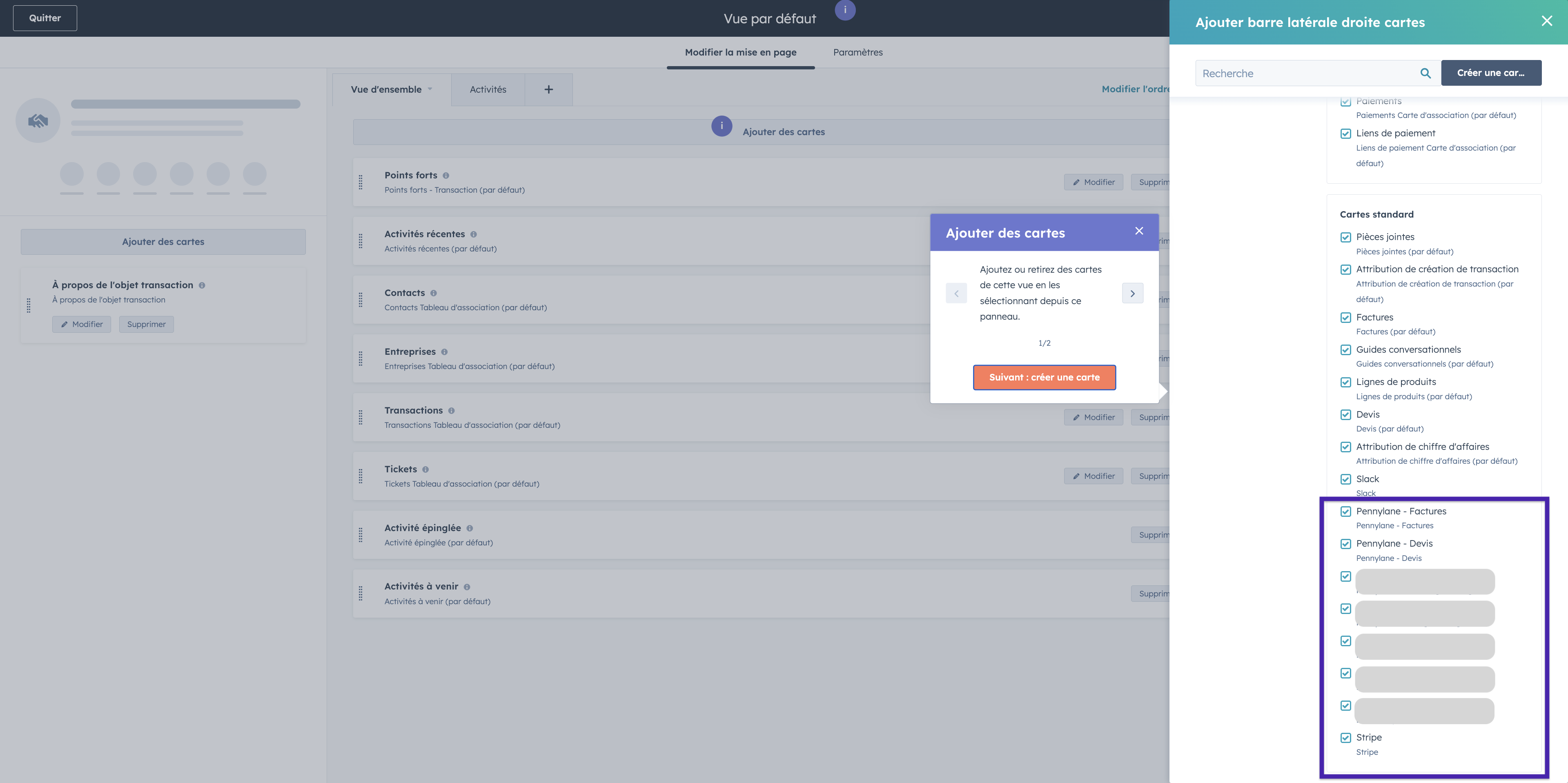The height and width of the screenshot is (783, 1568).
Task: Close the Ajouter des cartes tooltip
Action: 1139,231
